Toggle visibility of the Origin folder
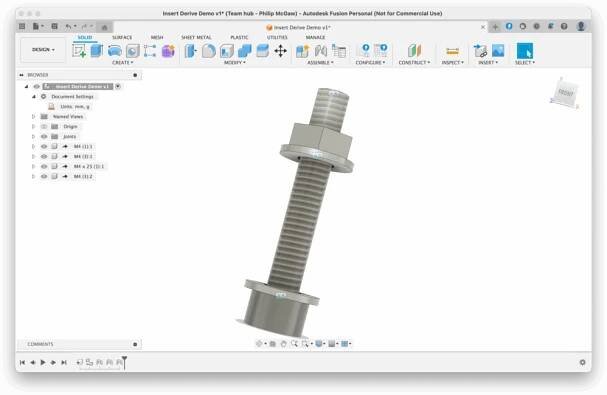This screenshot has height=395, width=607. [44, 127]
